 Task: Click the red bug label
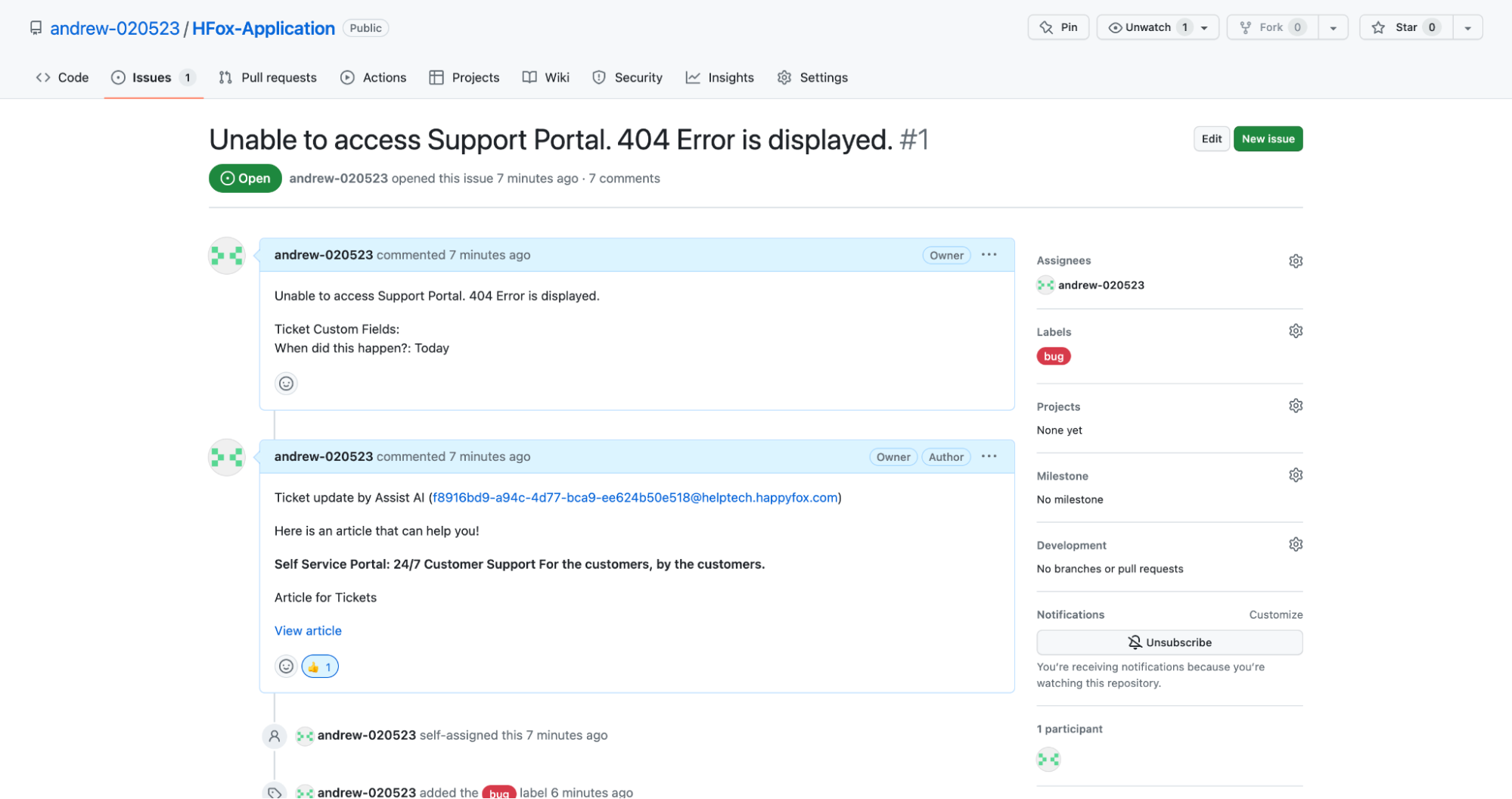tap(1053, 356)
